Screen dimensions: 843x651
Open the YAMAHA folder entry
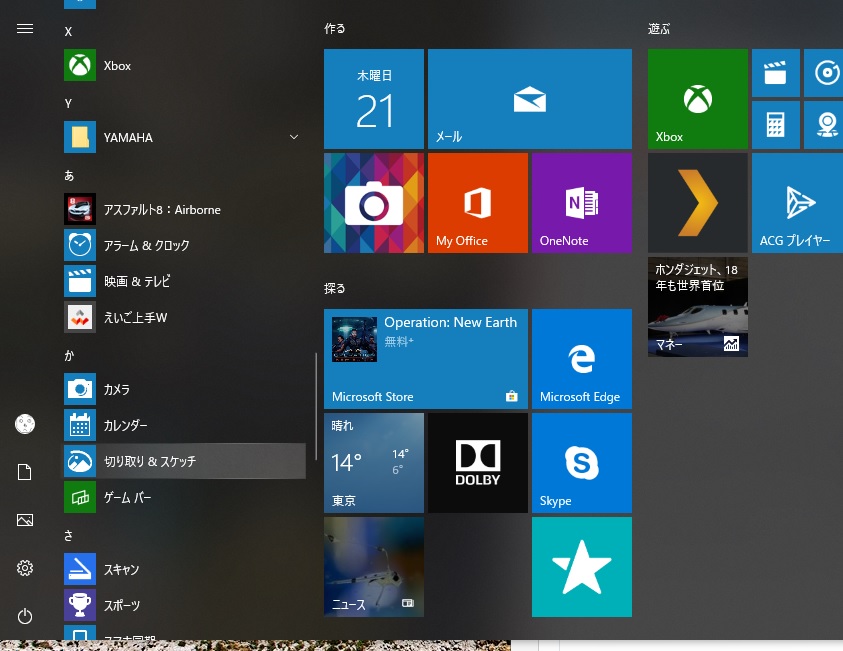point(184,137)
